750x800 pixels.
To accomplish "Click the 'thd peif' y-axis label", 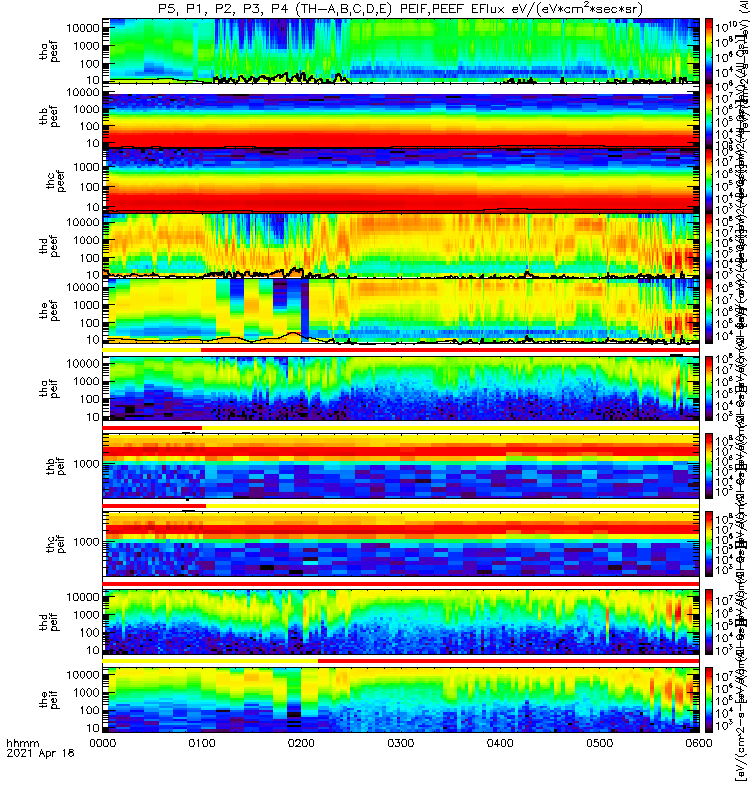I will pyautogui.click(x=49, y=621).
